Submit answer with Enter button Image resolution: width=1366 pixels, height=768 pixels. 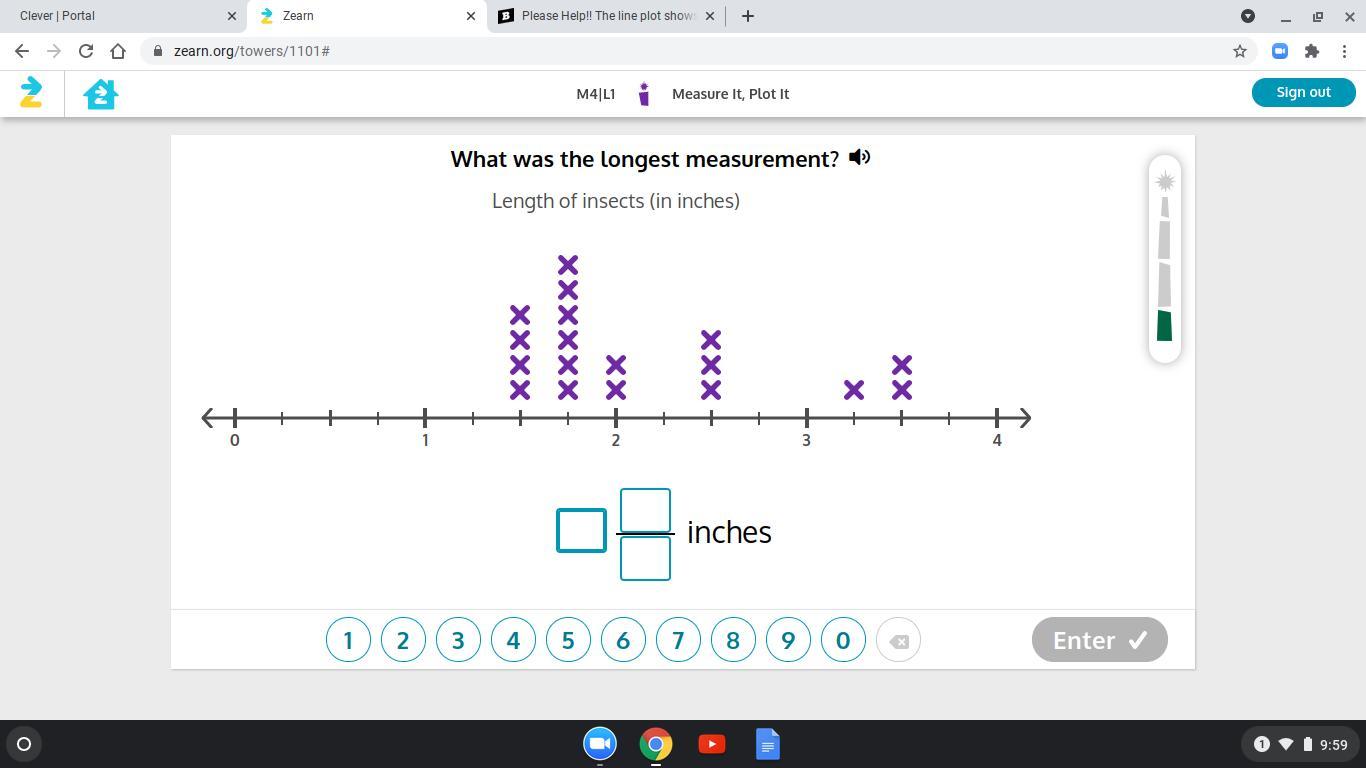[x=1099, y=640]
